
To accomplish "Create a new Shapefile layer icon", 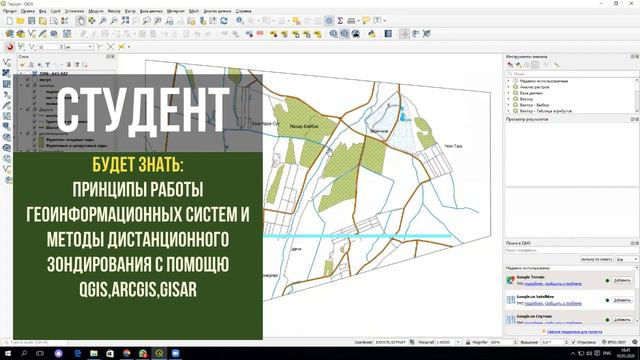I will click(31, 34).
